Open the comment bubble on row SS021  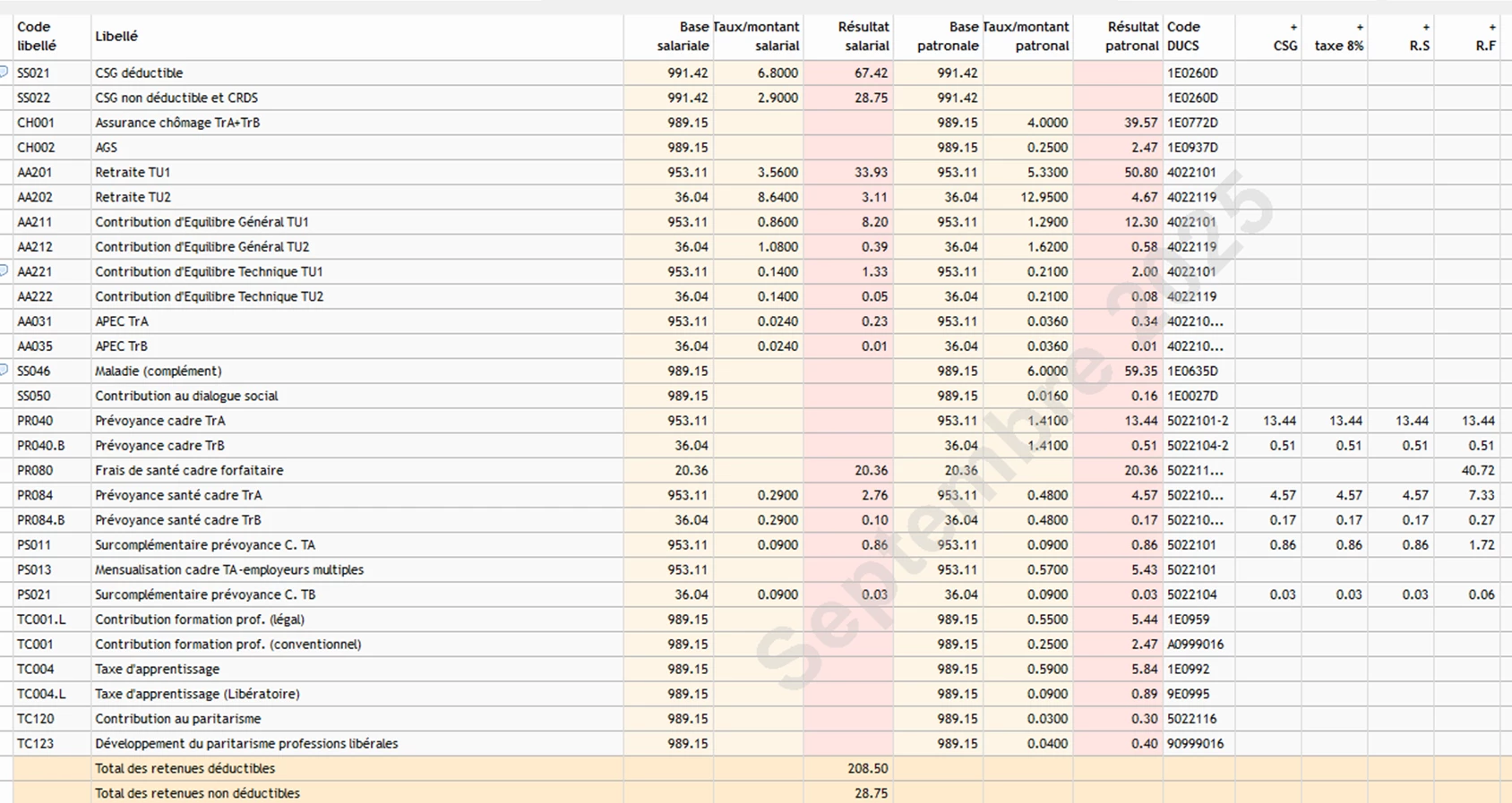[4, 72]
